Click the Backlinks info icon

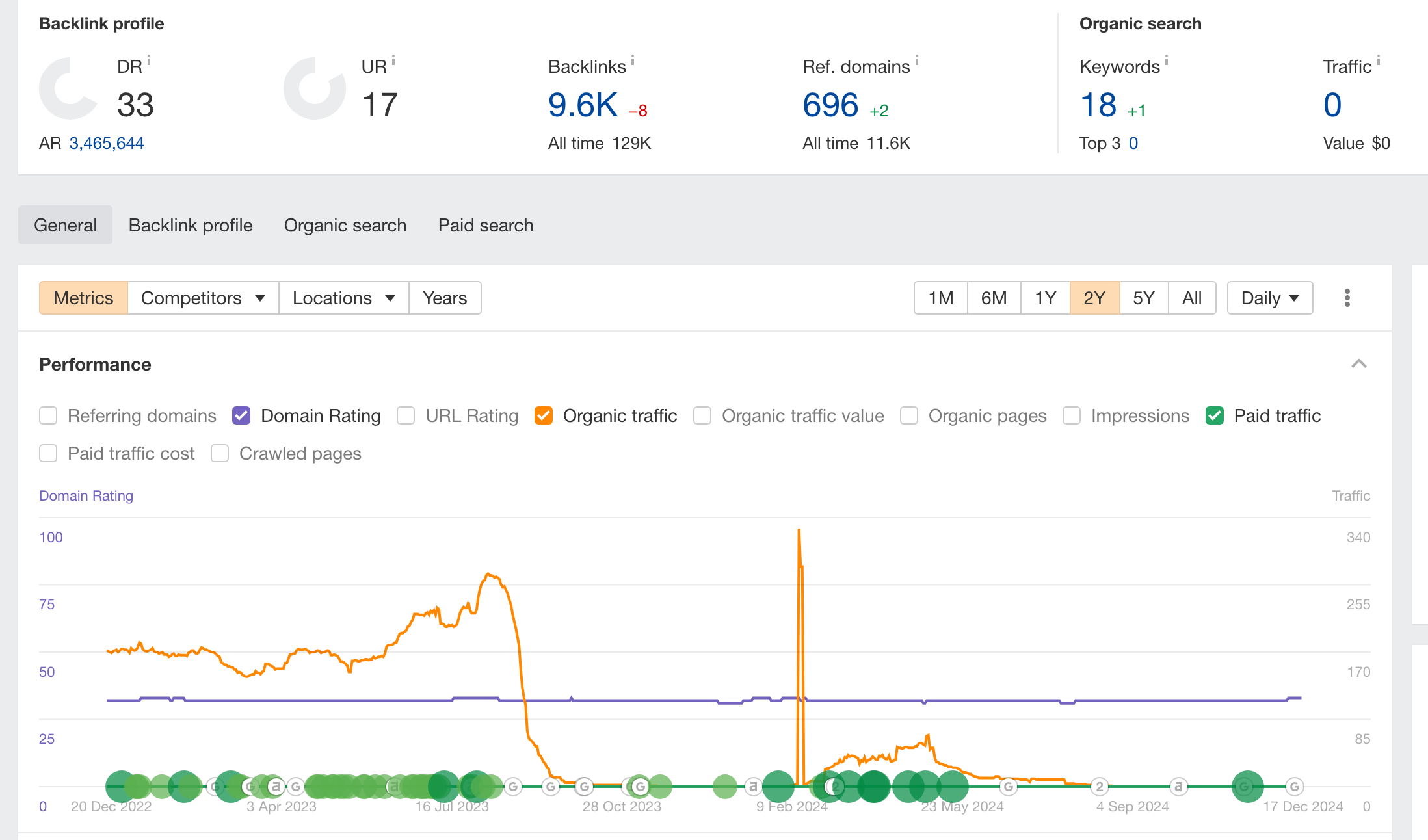click(x=633, y=60)
